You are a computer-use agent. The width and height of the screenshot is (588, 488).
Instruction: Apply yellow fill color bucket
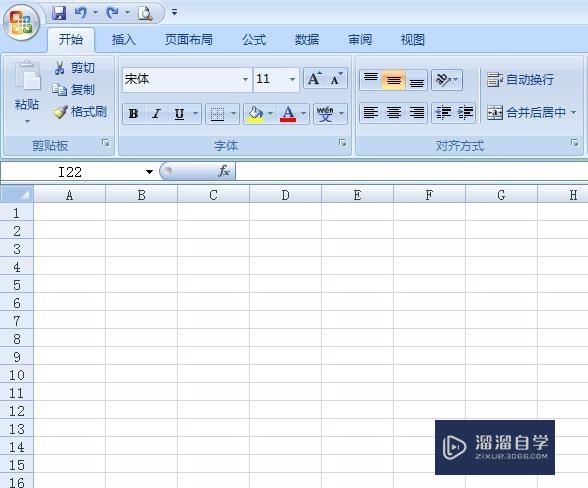pyautogui.click(x=255, y=114)
